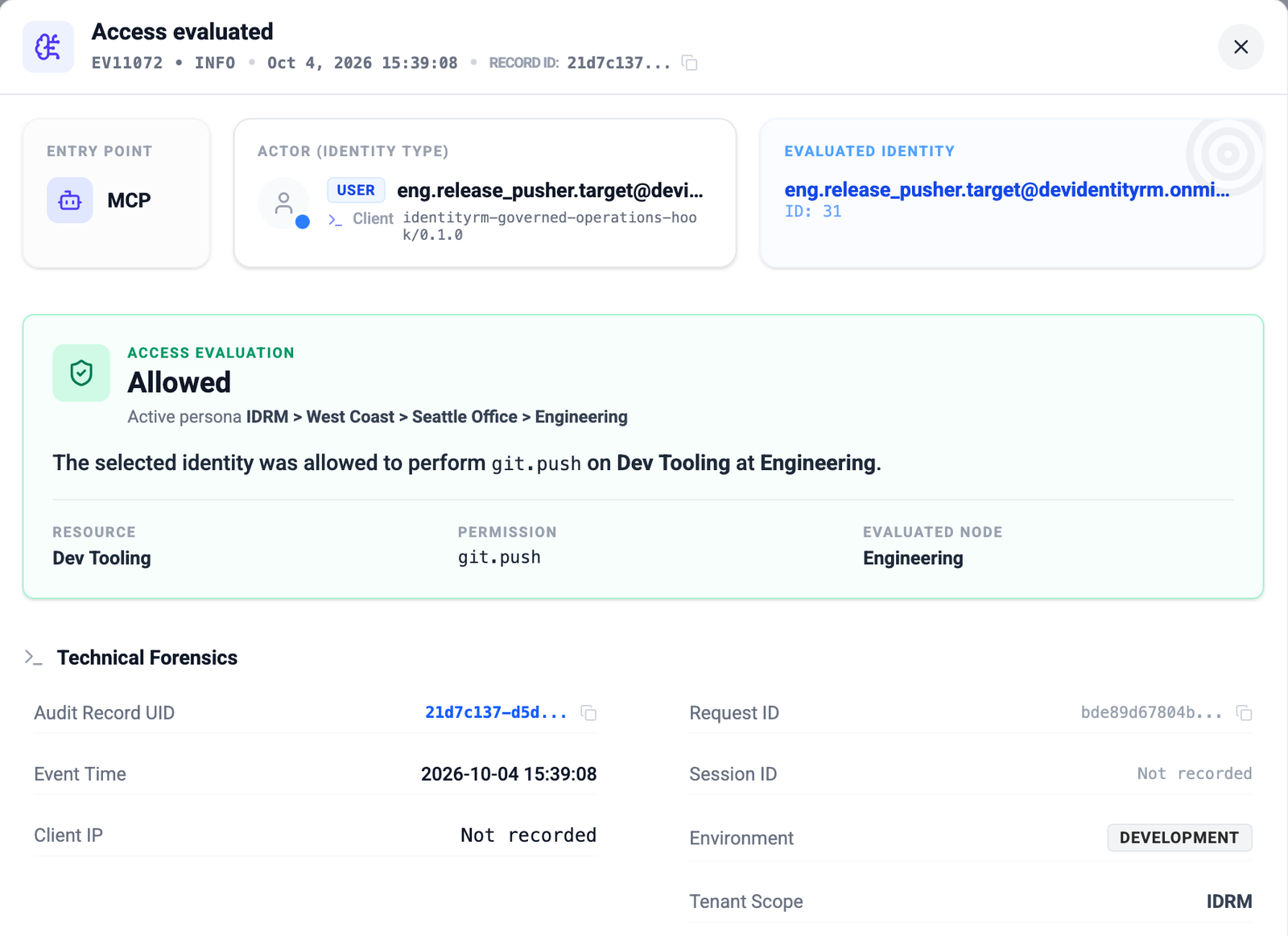The width and height of the screenshot is (1288, 936).
Task: Click the MCP entry point label
Action: 129,200
